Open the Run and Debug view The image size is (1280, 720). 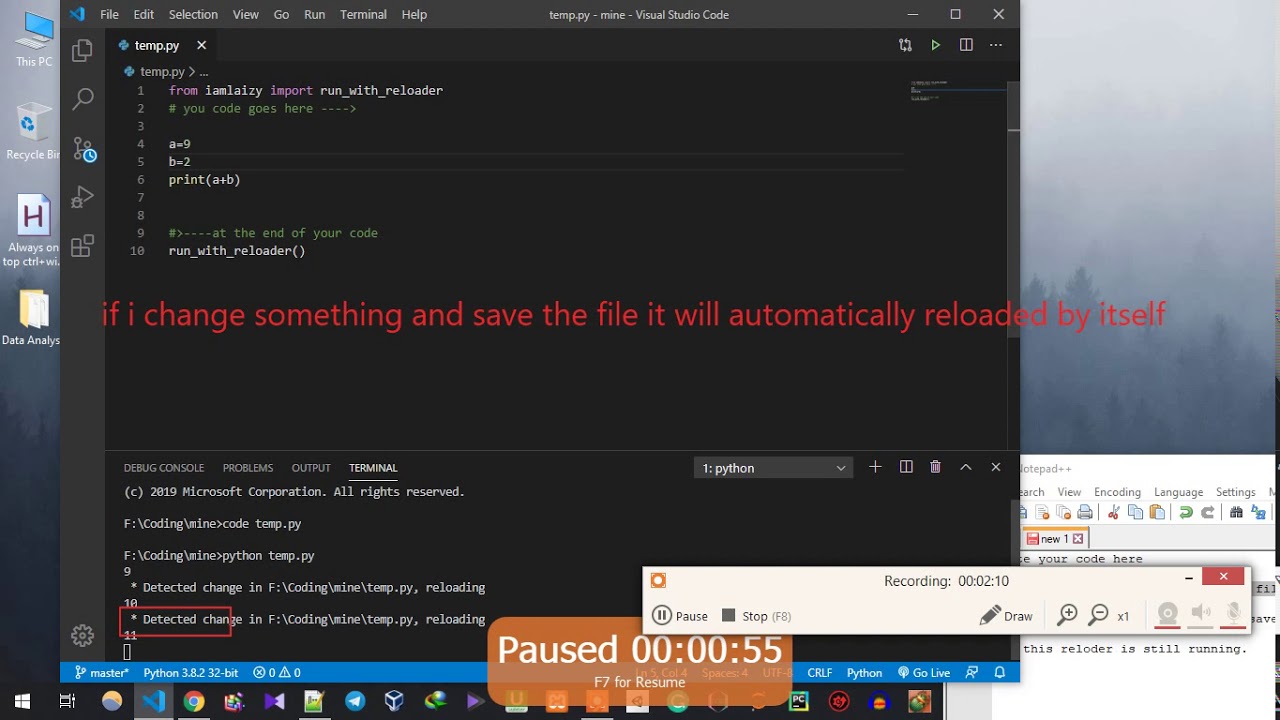click(x=83, y=197)
